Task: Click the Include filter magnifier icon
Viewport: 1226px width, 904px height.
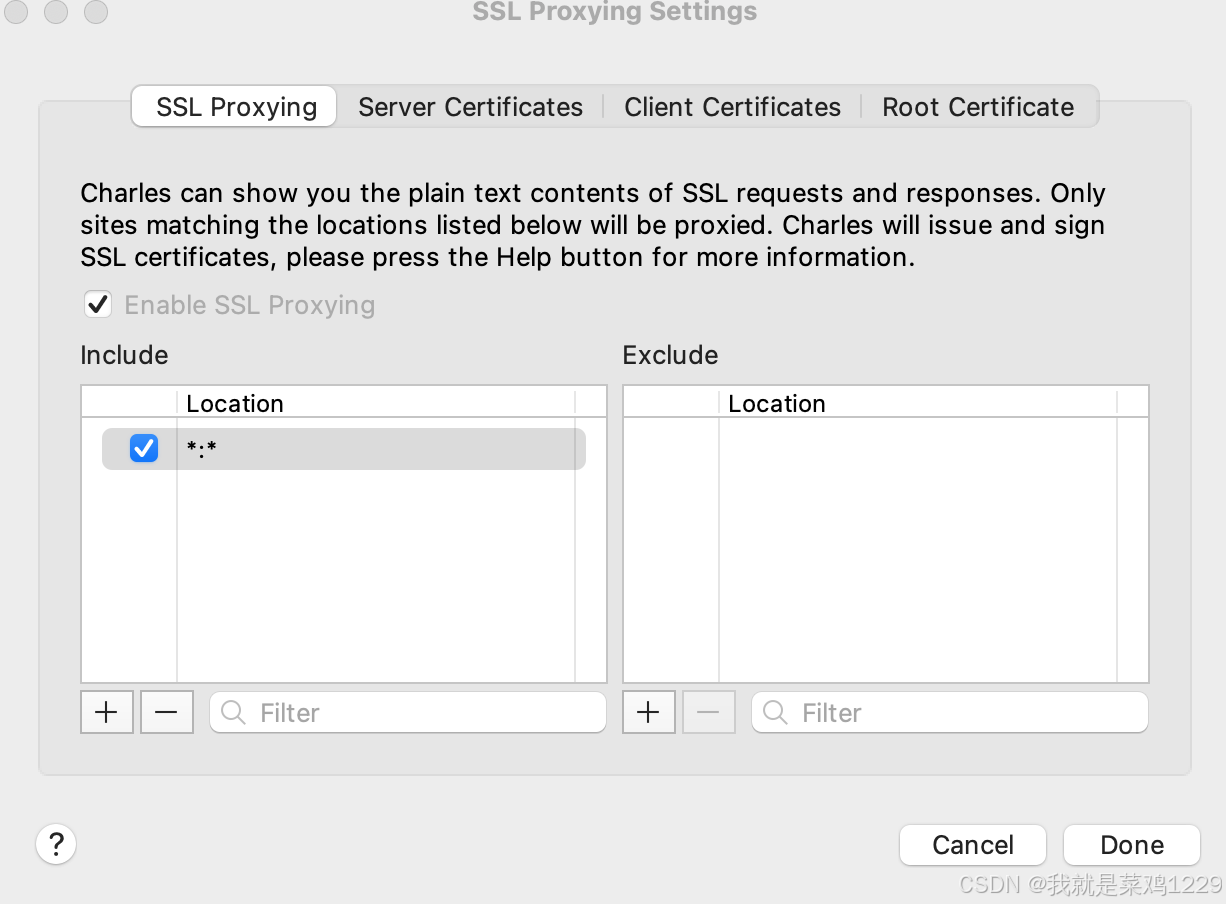Action: click(233, 712)
